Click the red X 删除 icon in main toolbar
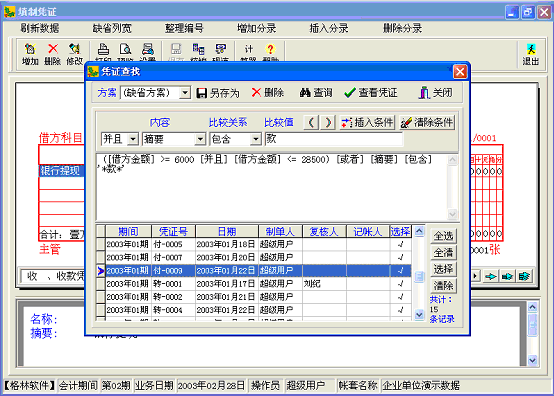The image size is (554, 396). [x=53, y=54]
